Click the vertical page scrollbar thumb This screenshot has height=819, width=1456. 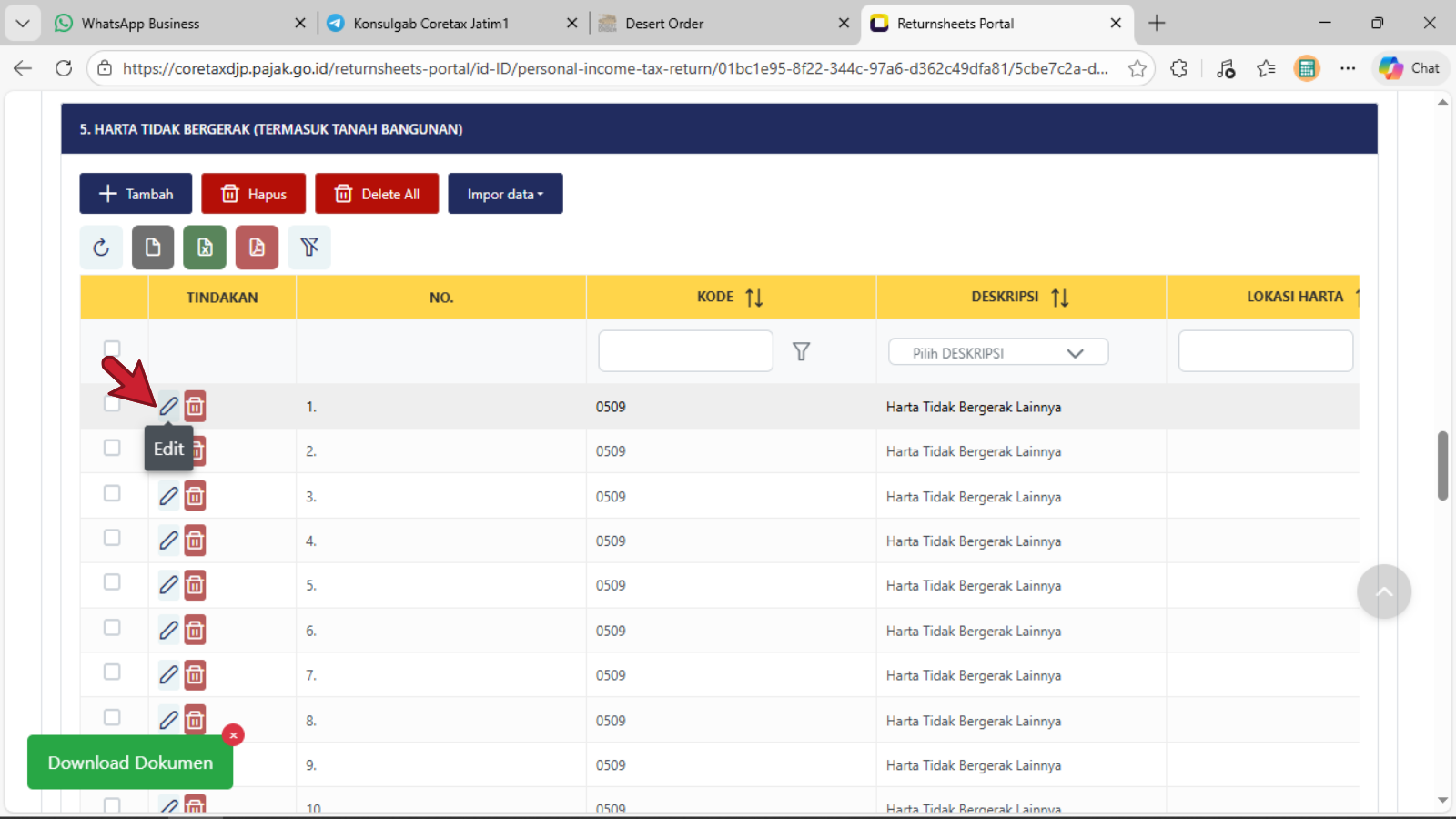click(1442, 465)
